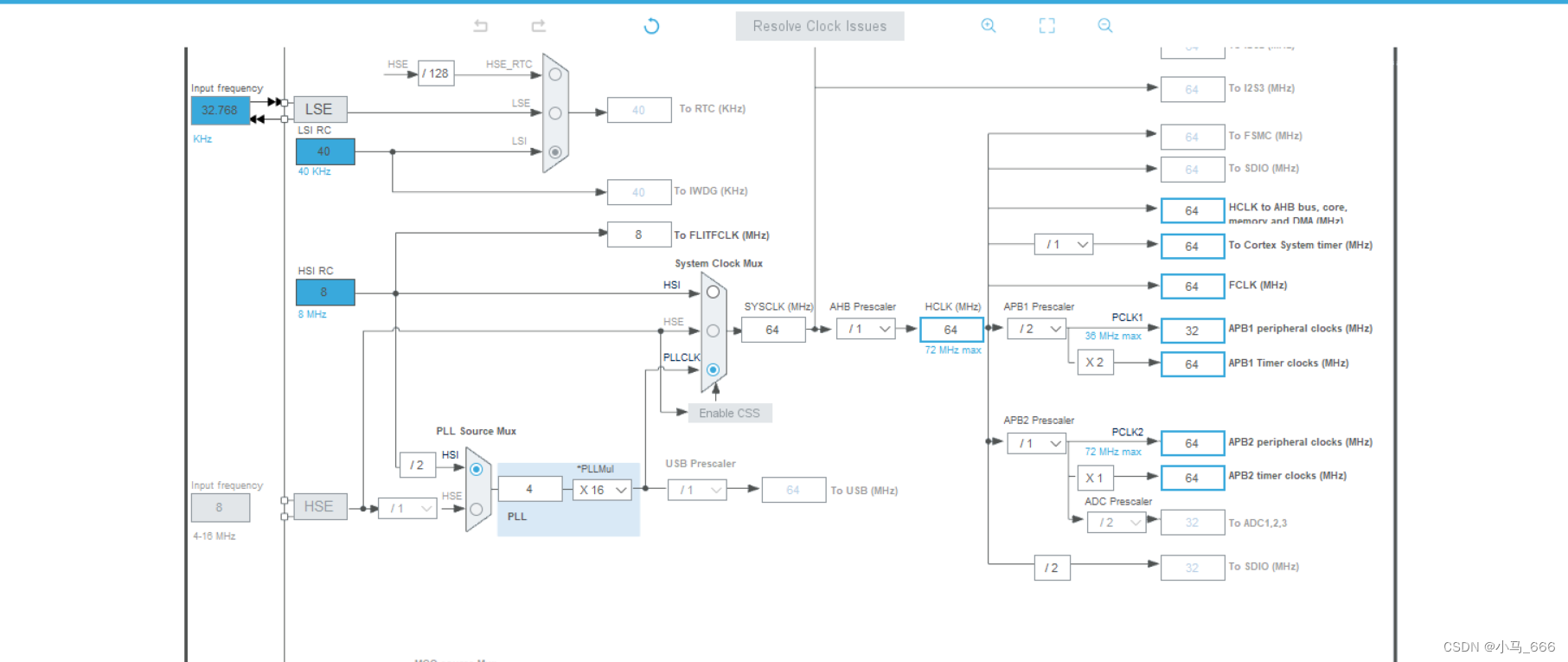Viewport: 1568px width, 662px height.
Task: Click the To ADC1,2,3 value field
Action: pos(1193,523)
